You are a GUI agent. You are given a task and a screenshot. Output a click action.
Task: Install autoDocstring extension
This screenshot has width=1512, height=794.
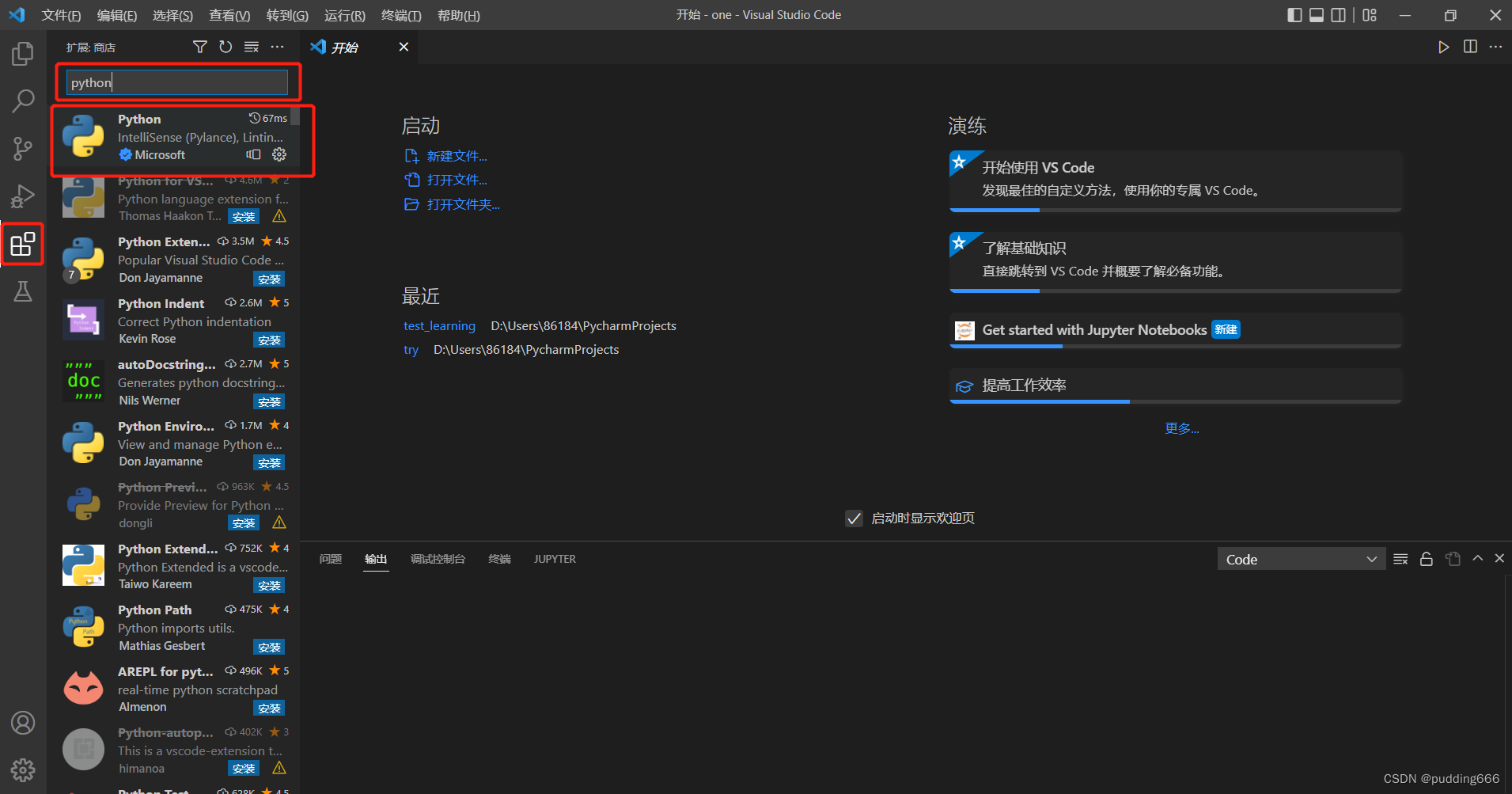click(269, 402)
